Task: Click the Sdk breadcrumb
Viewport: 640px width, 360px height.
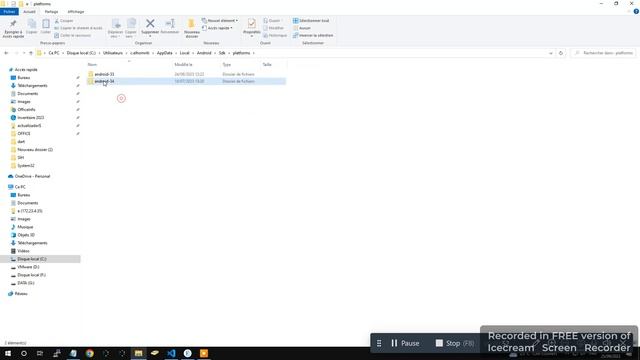Action: (222, 53)
